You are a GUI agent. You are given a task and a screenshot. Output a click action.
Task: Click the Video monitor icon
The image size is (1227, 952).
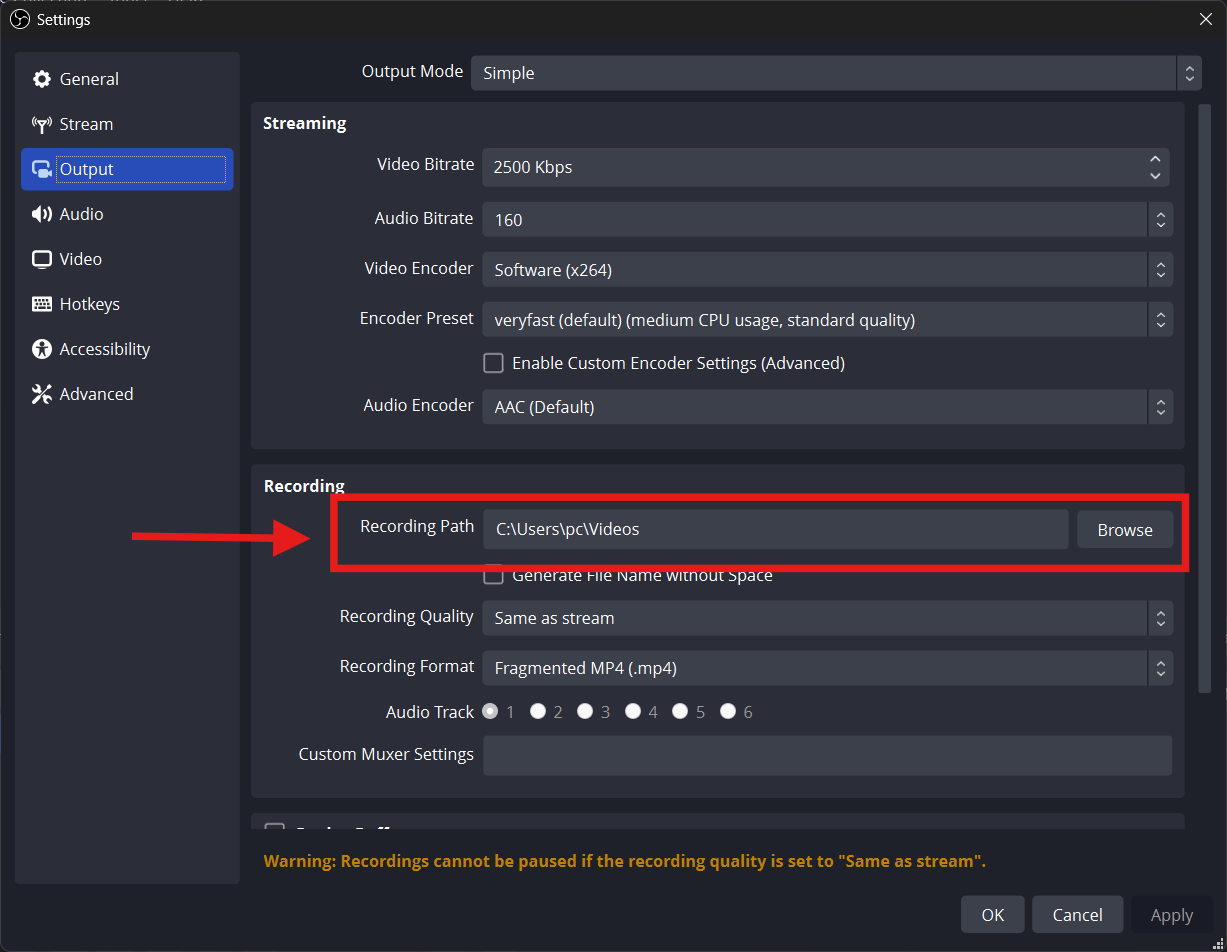(x=42, y=259)
